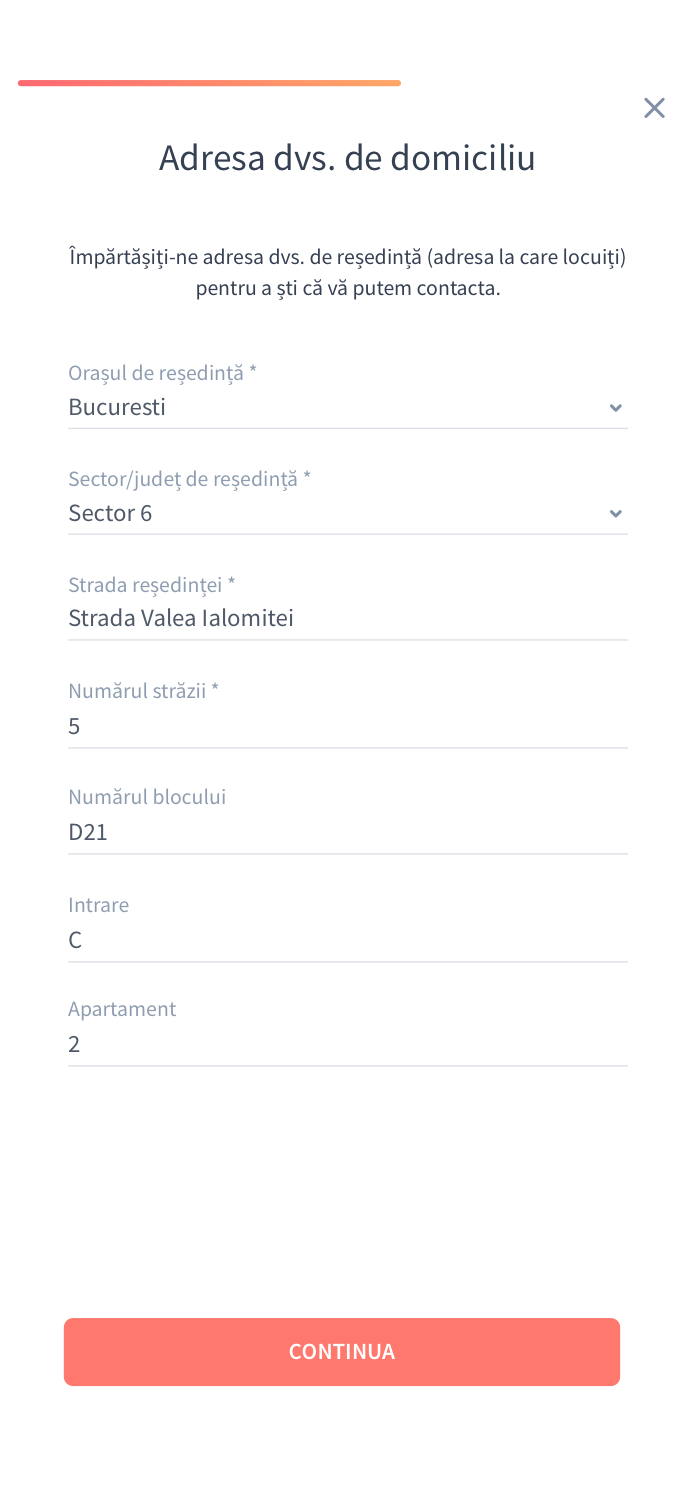Image resolution: width=696 pixels, height=1502 pixels.
Task: Click the Intrare field containing C
Action: click(x=346, y=940)
